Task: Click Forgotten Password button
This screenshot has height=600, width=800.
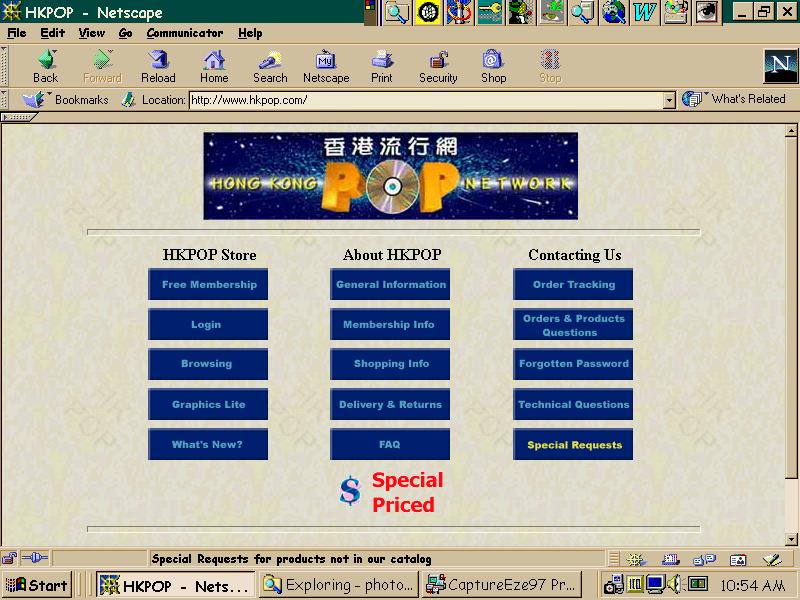Action: (573, 364)
